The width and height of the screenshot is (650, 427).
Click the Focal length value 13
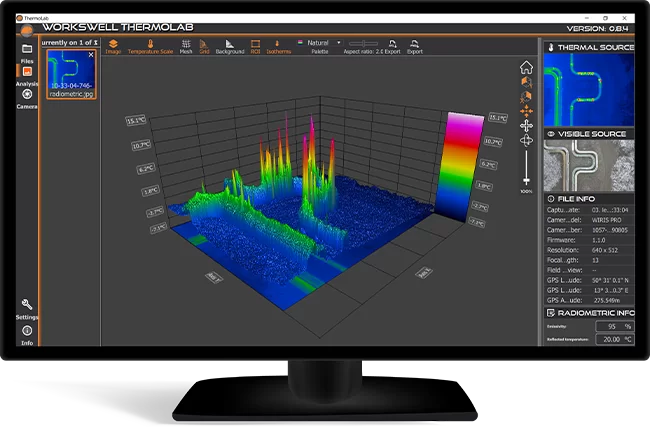coord(595,260)
